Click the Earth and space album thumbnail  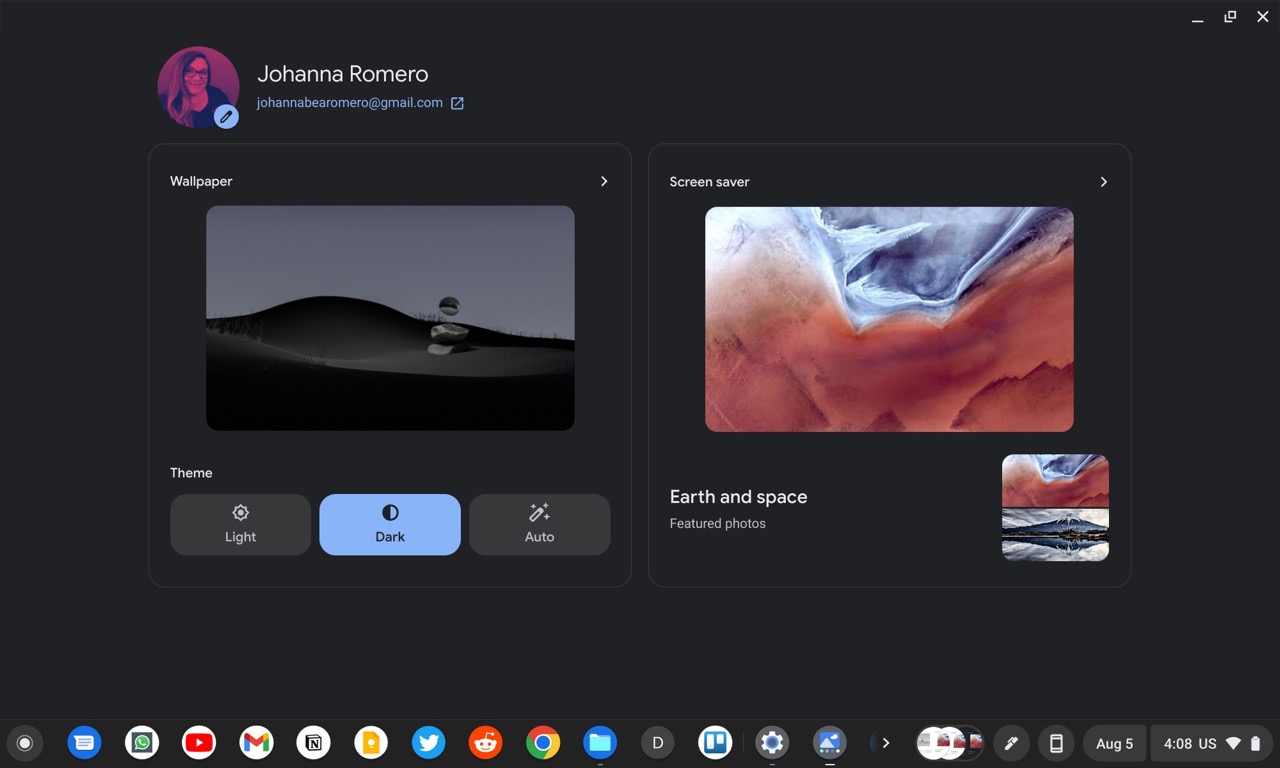pyautogui.click(x=1055, y=507)
